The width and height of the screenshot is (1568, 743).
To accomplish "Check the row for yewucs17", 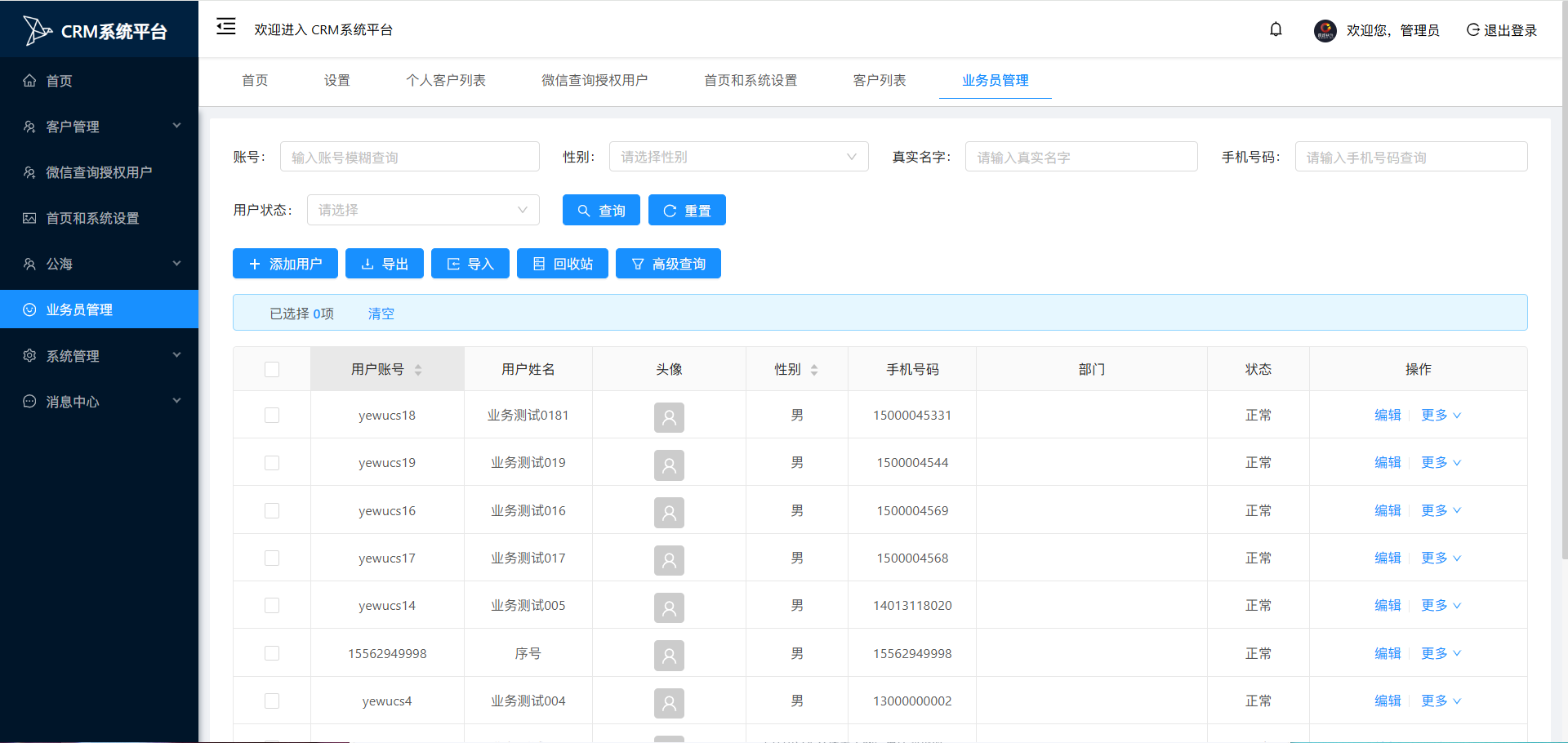I will point(272,558).
